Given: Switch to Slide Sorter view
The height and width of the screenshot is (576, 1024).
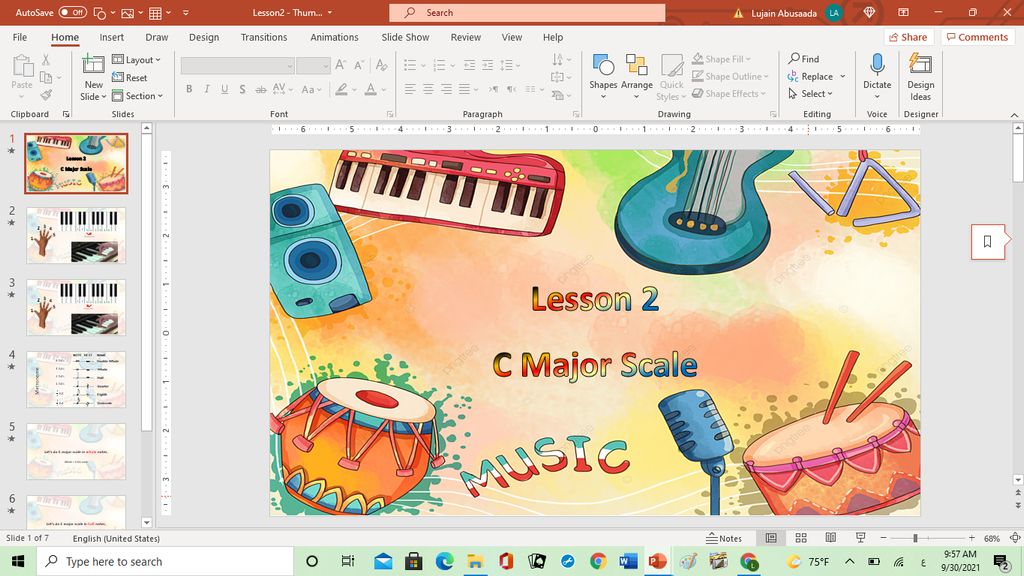Looking at the screenshot, I should point(801,537).
